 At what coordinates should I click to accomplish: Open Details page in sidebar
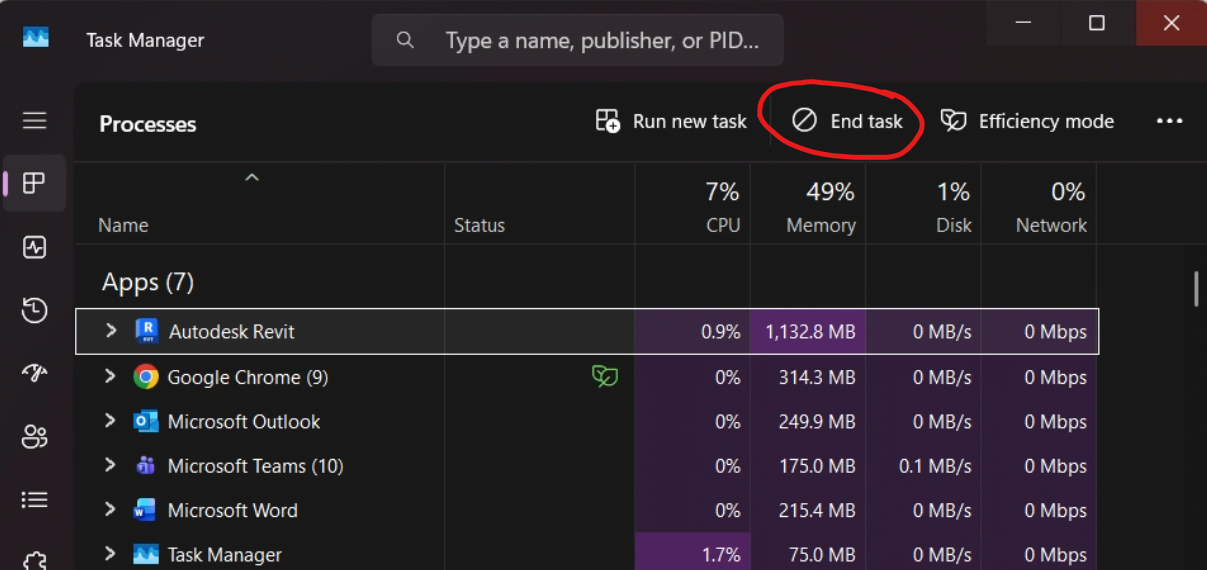click(x=35, y=499)
